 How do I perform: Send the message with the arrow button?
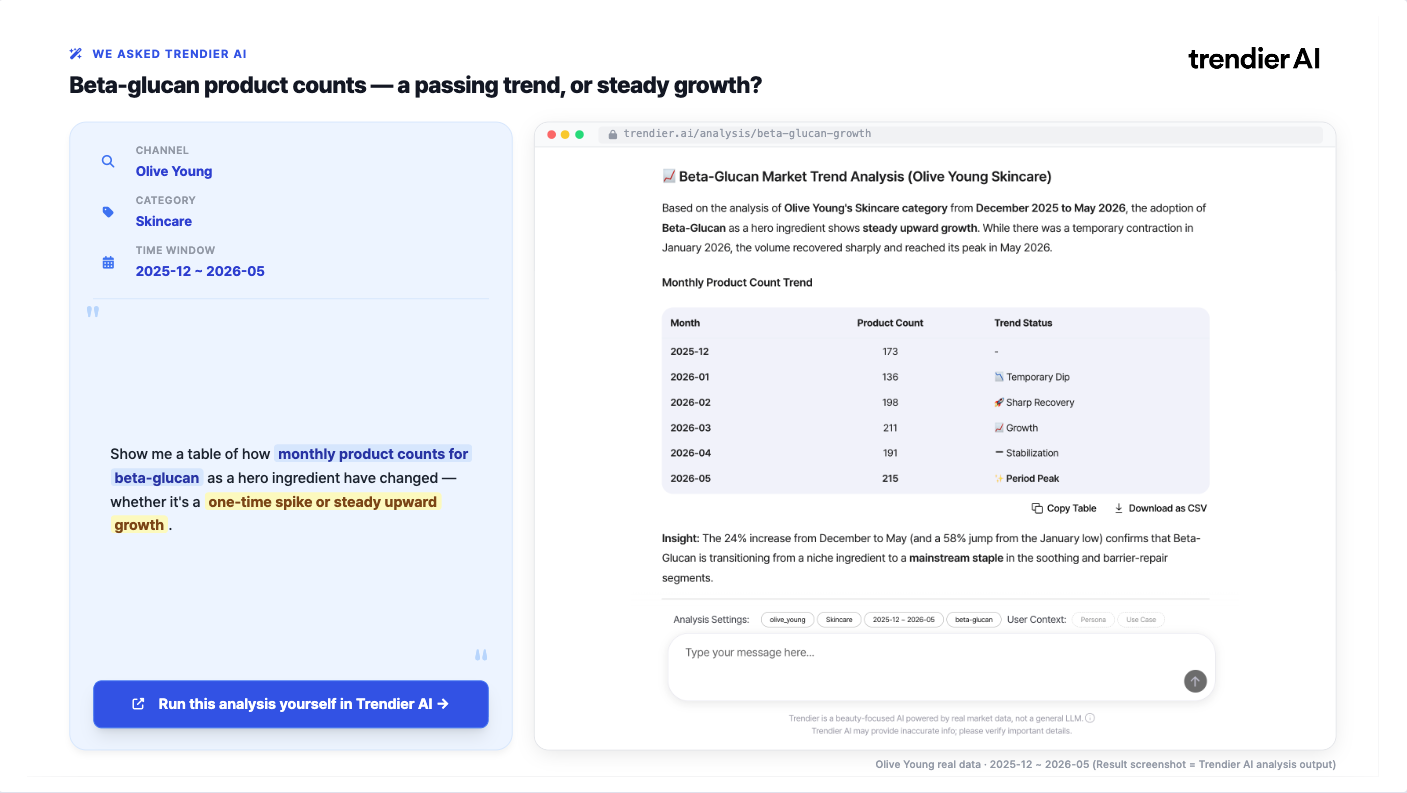coord(1195,681)
